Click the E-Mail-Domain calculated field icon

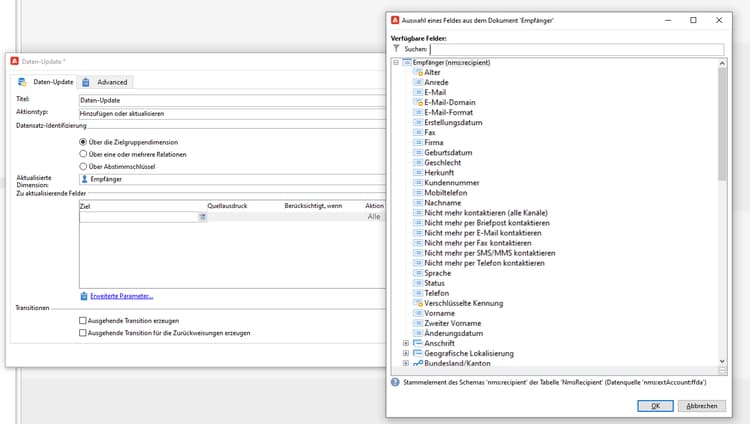tap(418, 102)
